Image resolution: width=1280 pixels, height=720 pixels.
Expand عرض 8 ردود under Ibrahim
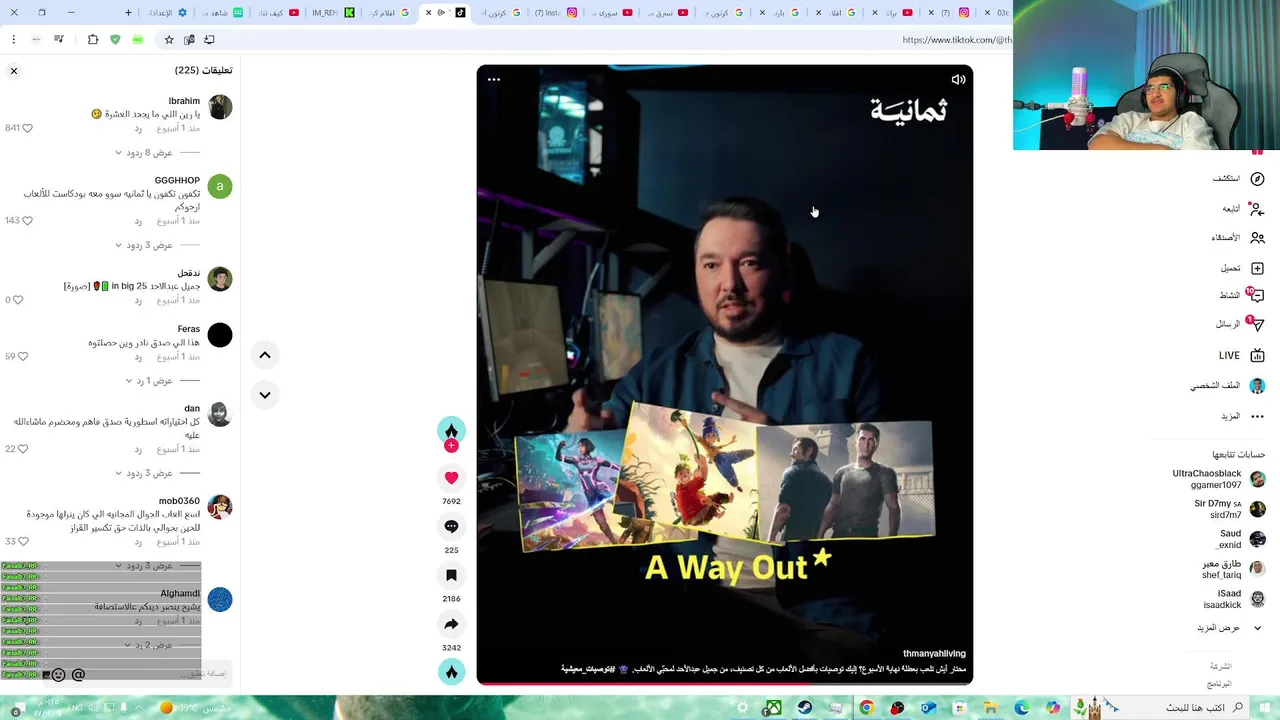(144, 153)
